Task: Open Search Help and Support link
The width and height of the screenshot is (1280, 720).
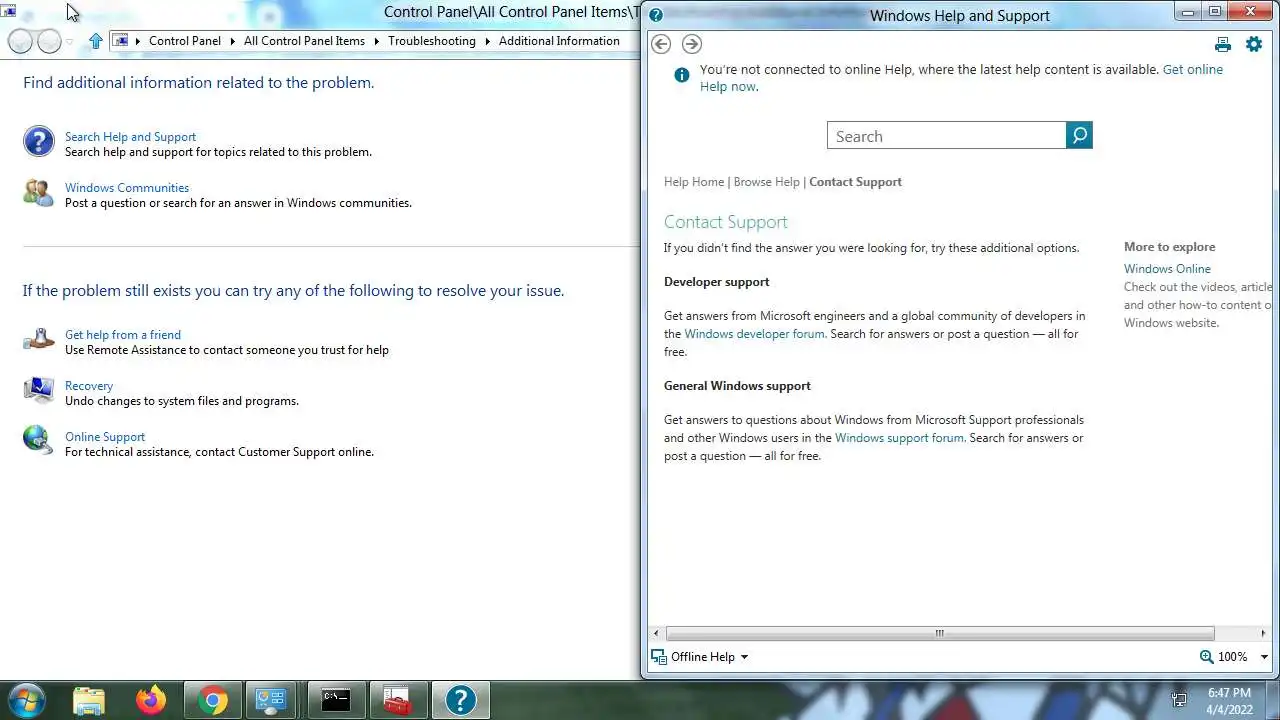Action: (x=130, y=137)
